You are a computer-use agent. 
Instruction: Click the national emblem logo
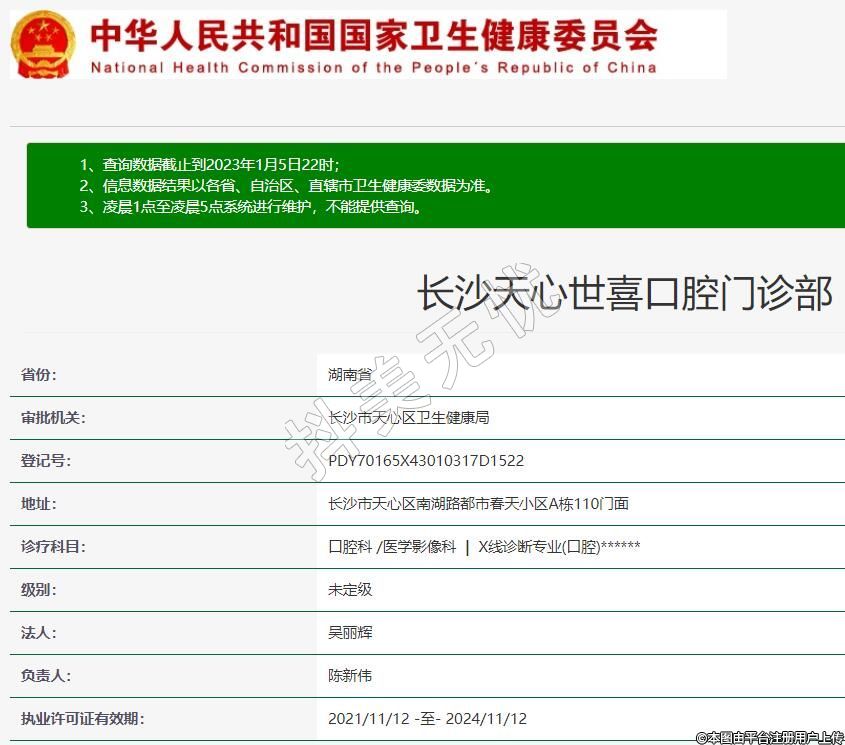[43, 44]
